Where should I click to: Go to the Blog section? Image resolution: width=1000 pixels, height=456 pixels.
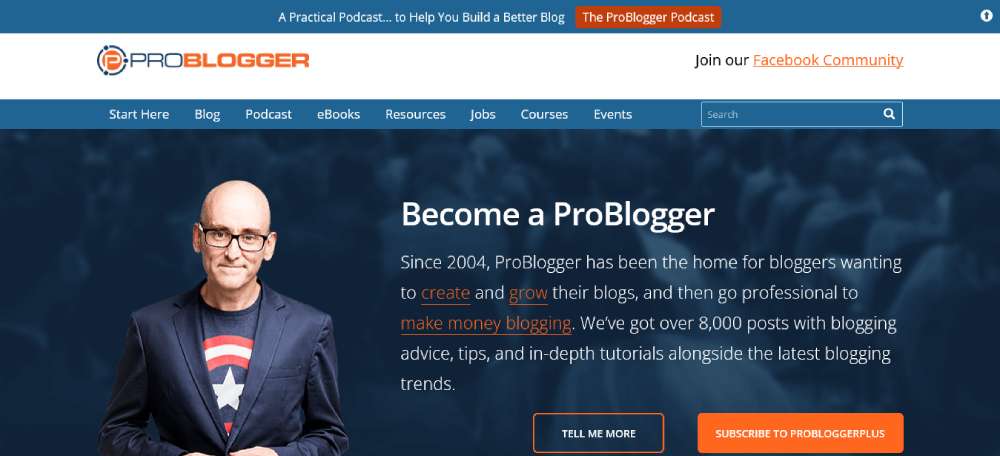point(207,115)
